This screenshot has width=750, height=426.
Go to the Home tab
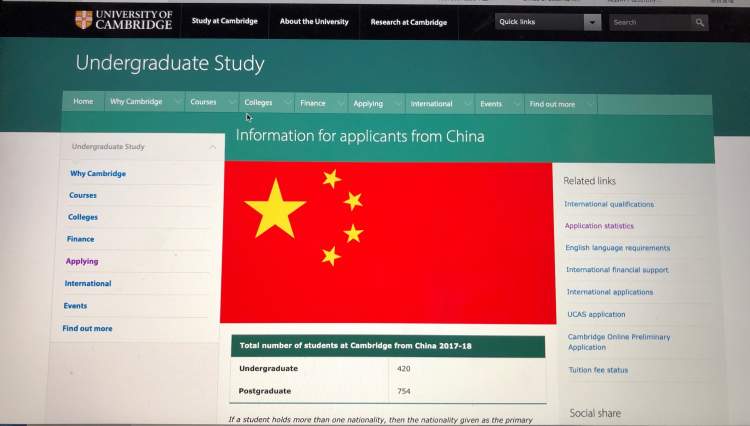tap(83, 101)
